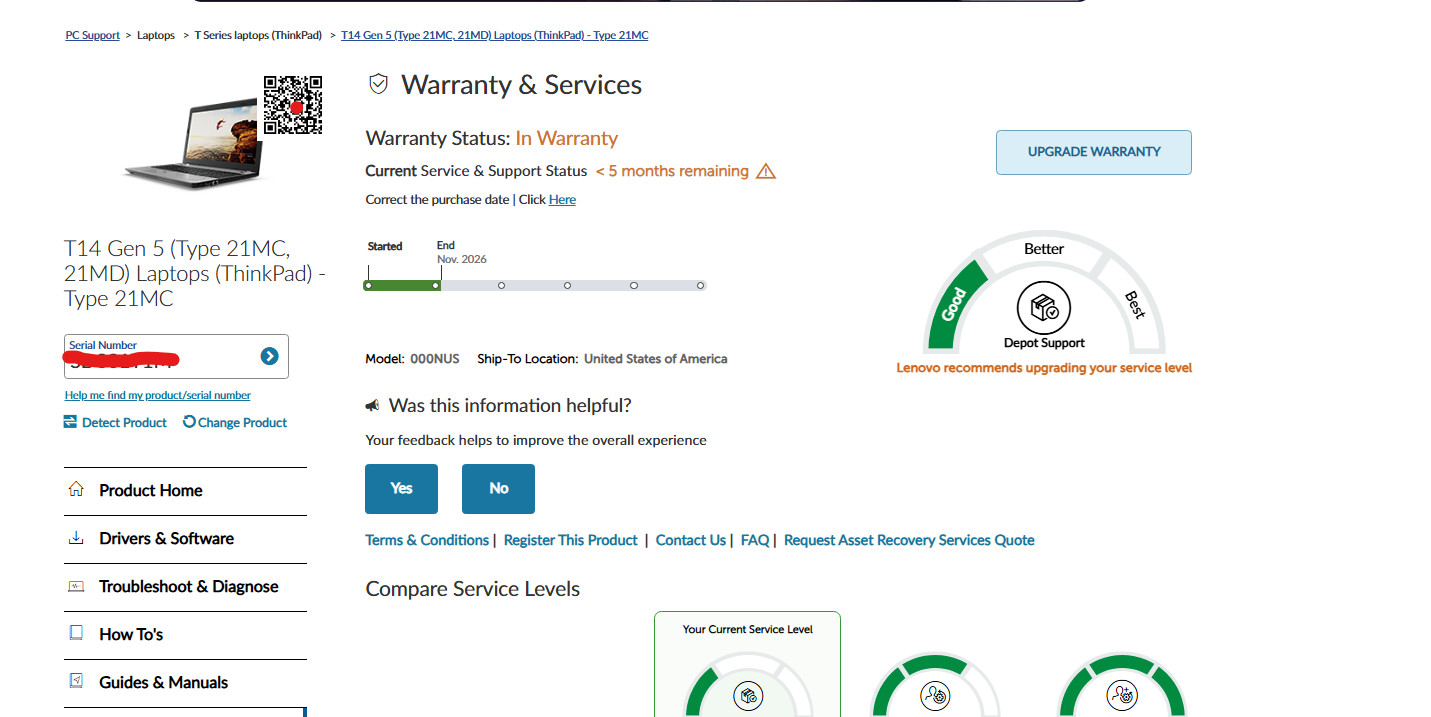Click the 'Depot Support' label in gauge

[x=1044, y=343]
